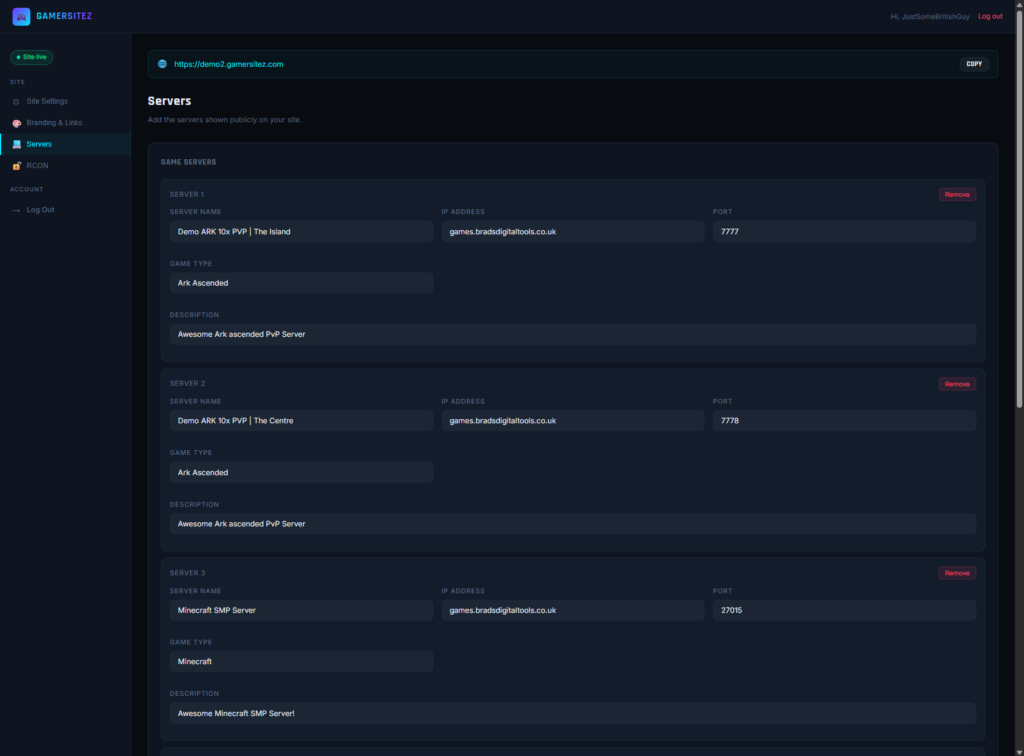Click the Branding & Links palette icon
This screenshot has height=756, width=1024.
pos(16,123)
